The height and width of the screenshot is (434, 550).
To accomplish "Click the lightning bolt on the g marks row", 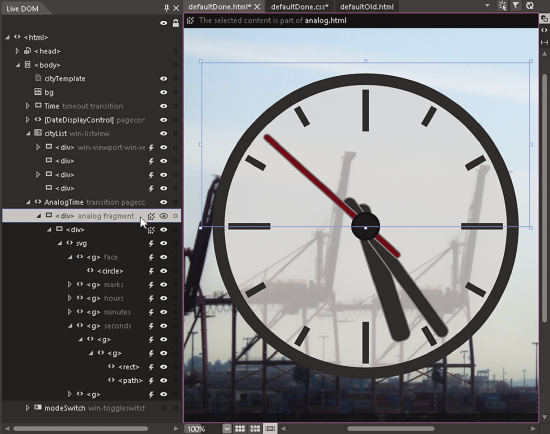I will (151, 285).
